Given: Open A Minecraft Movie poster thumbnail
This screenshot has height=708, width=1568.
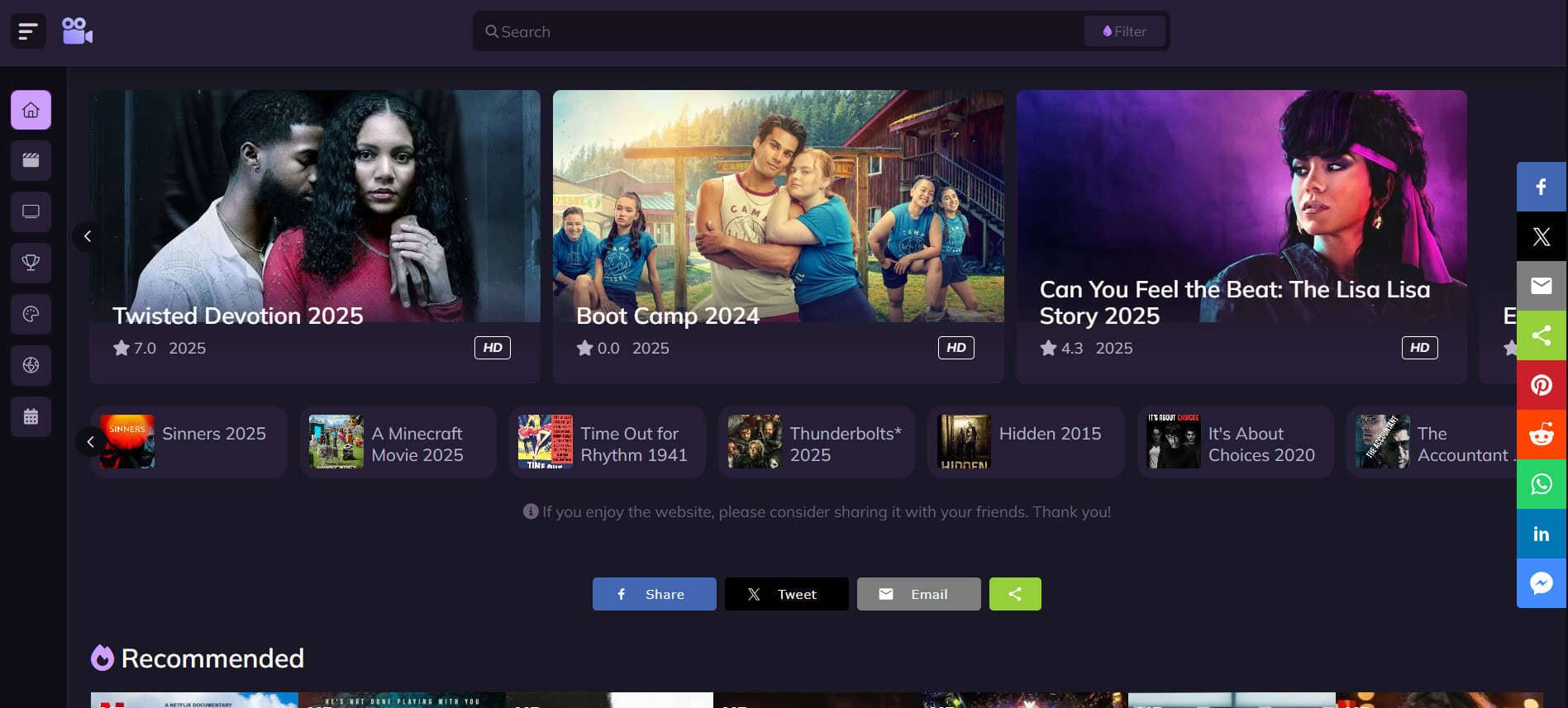Looking at the screenshot, I should click(336, 441).
